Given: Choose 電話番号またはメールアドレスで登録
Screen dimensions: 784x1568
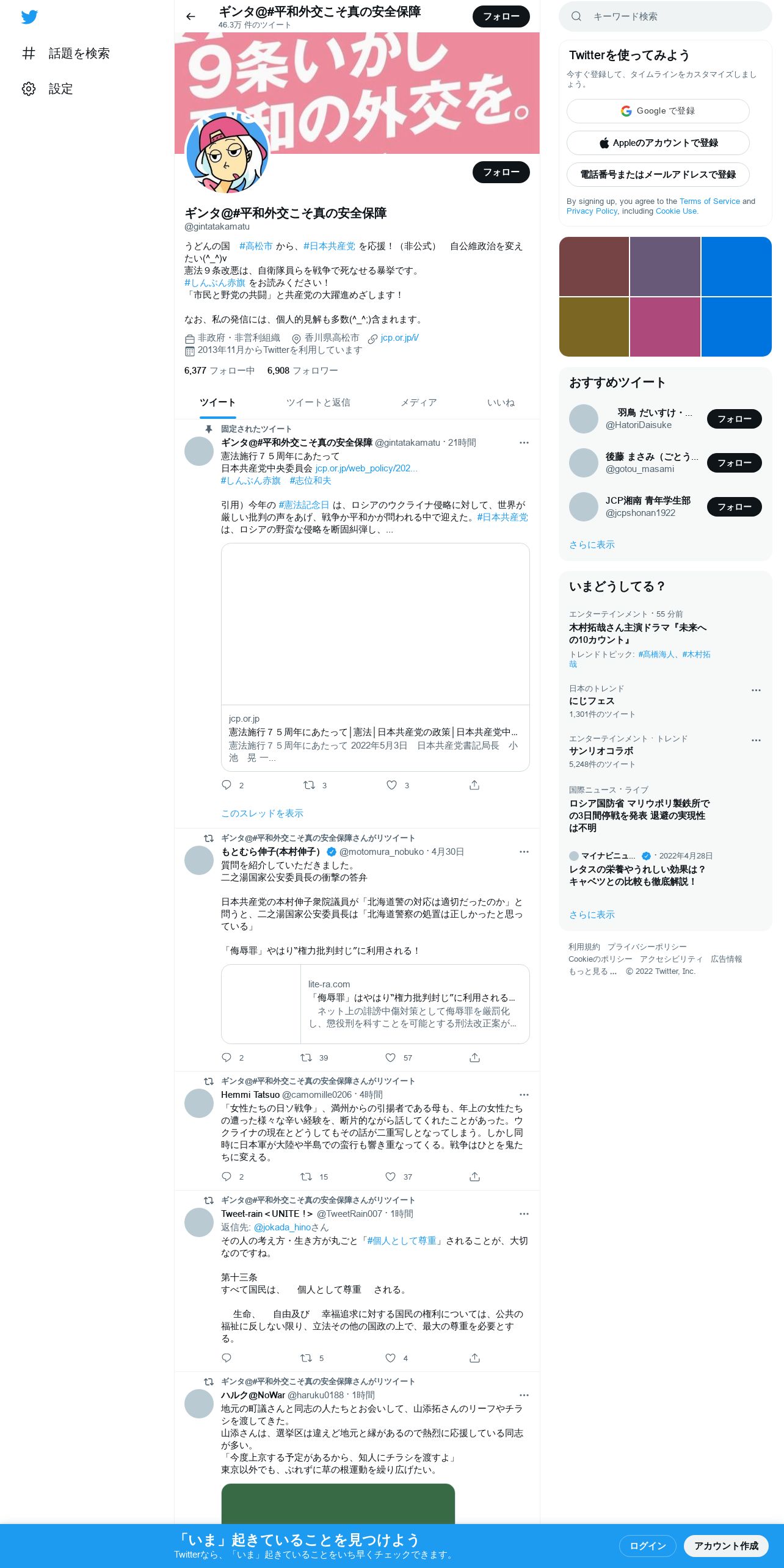Looking at the screenshot, I should tap(658, 174).
